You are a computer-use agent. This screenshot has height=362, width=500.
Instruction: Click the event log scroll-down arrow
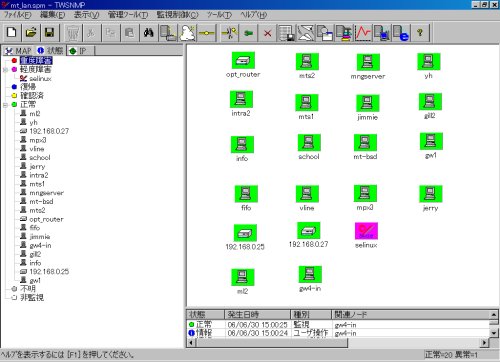pyautogui.click(x=494, y=333)
